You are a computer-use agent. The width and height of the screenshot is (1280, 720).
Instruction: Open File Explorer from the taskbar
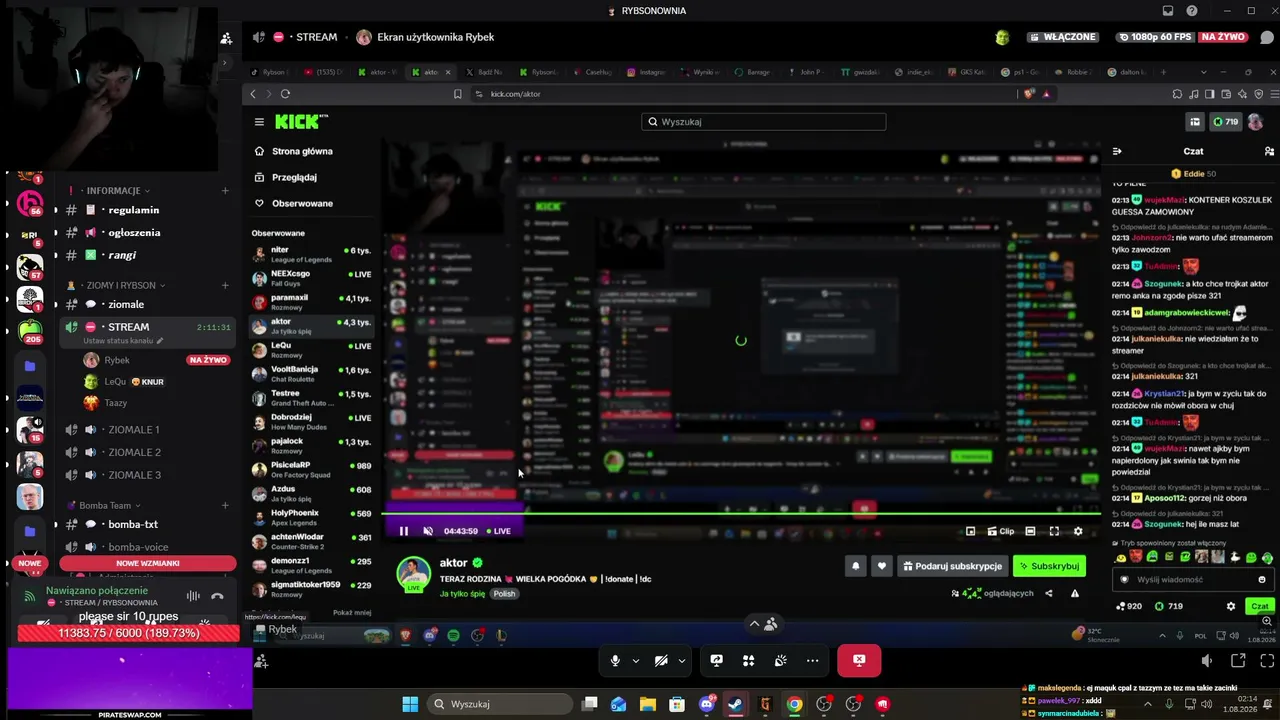(648, 704)
